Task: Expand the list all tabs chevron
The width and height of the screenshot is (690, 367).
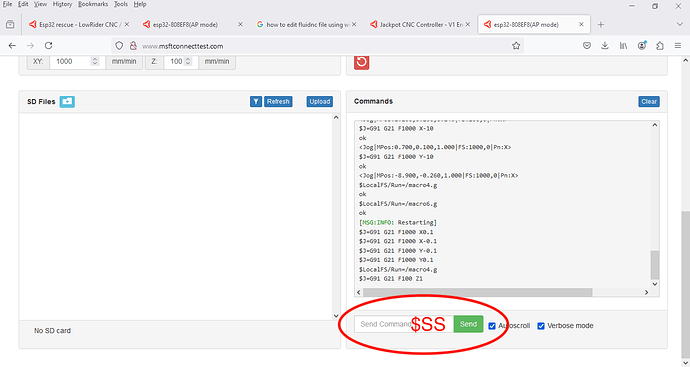Action: point(679,25)
